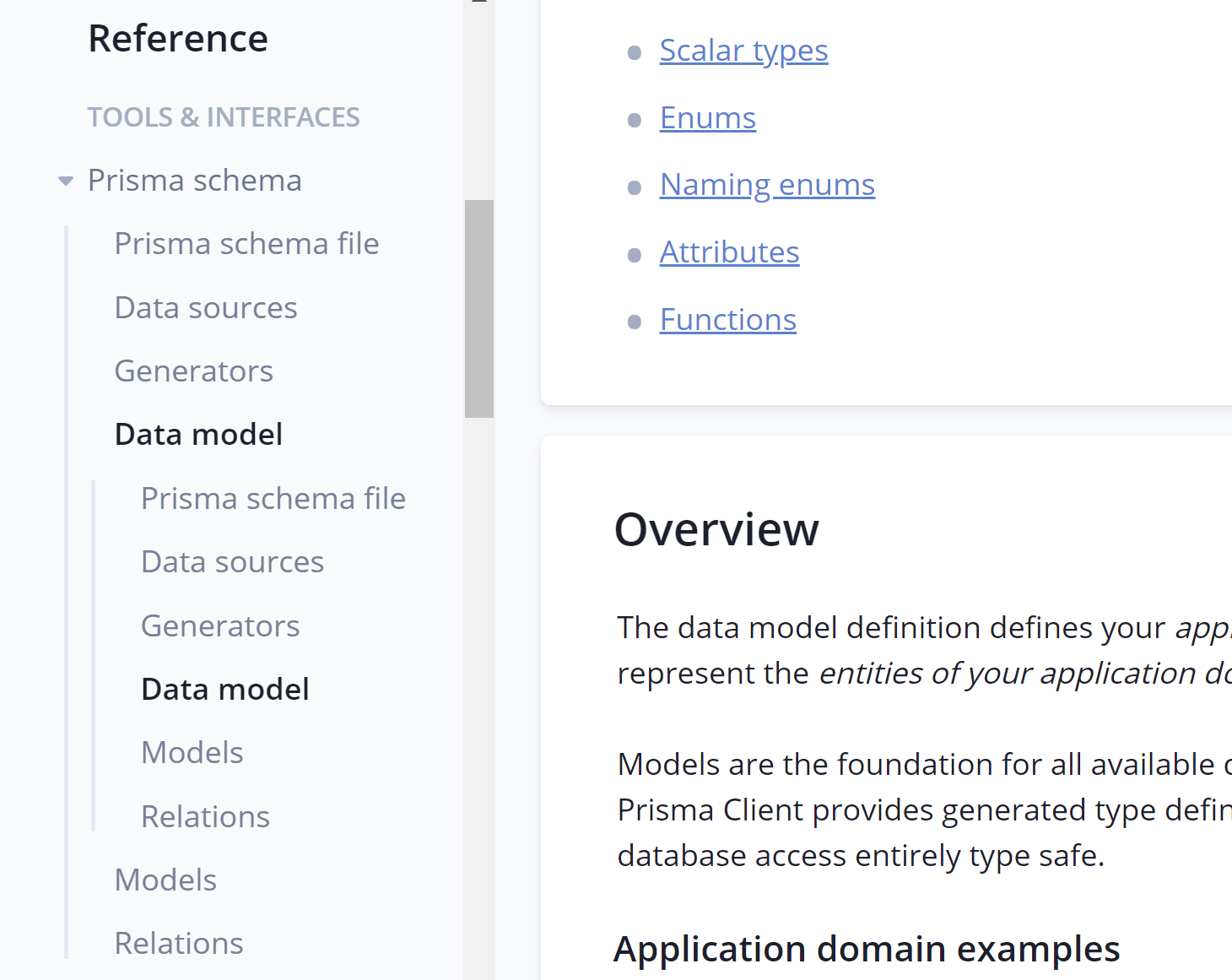Navigate to Naming enums section
Viewport: 1232px width, 980px height.
(767, 184)
